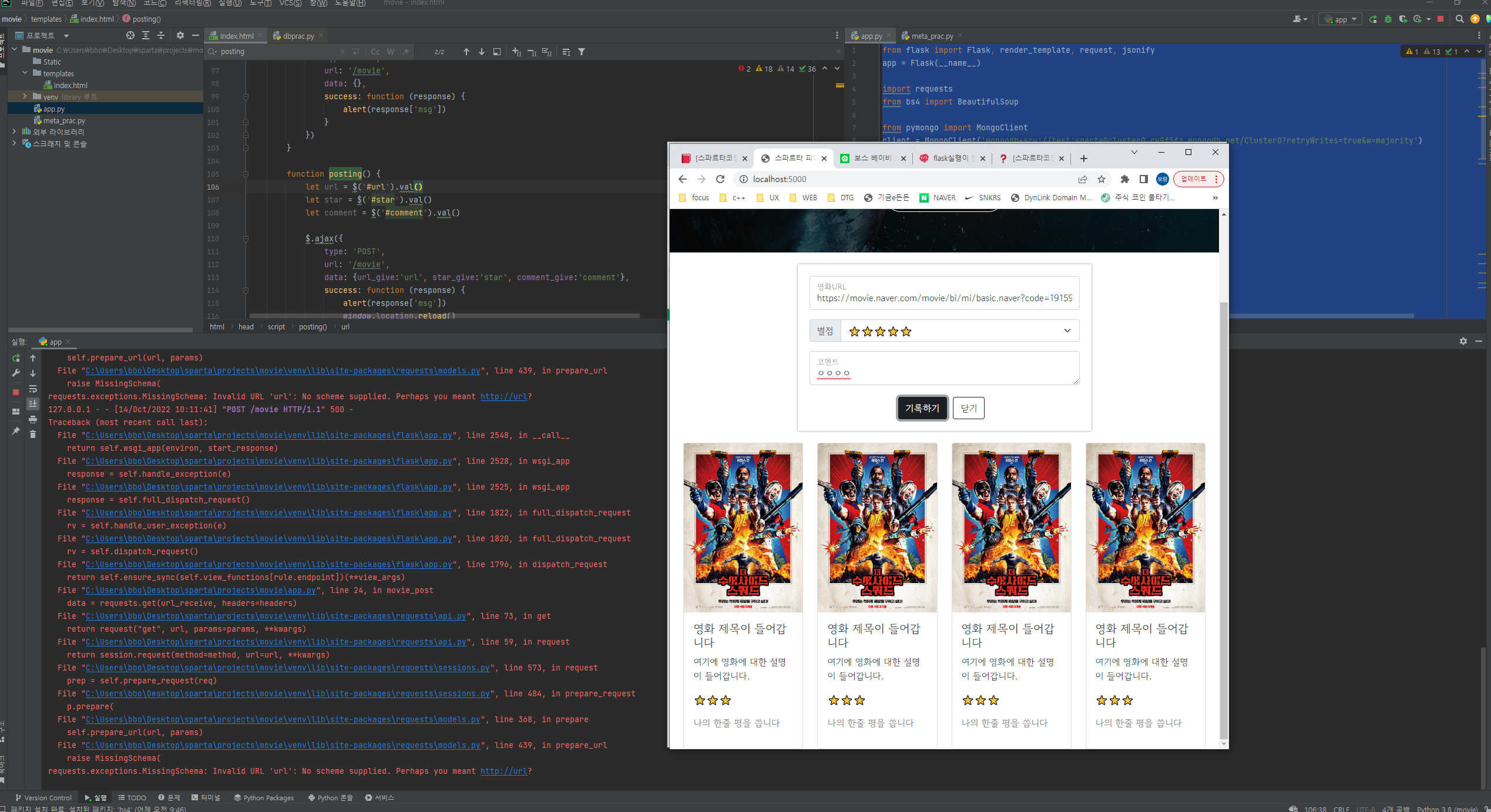Run with coverage from PyCharm toolbar
This screenshot has height=812, width=1491.
(x=1403, y=19)
